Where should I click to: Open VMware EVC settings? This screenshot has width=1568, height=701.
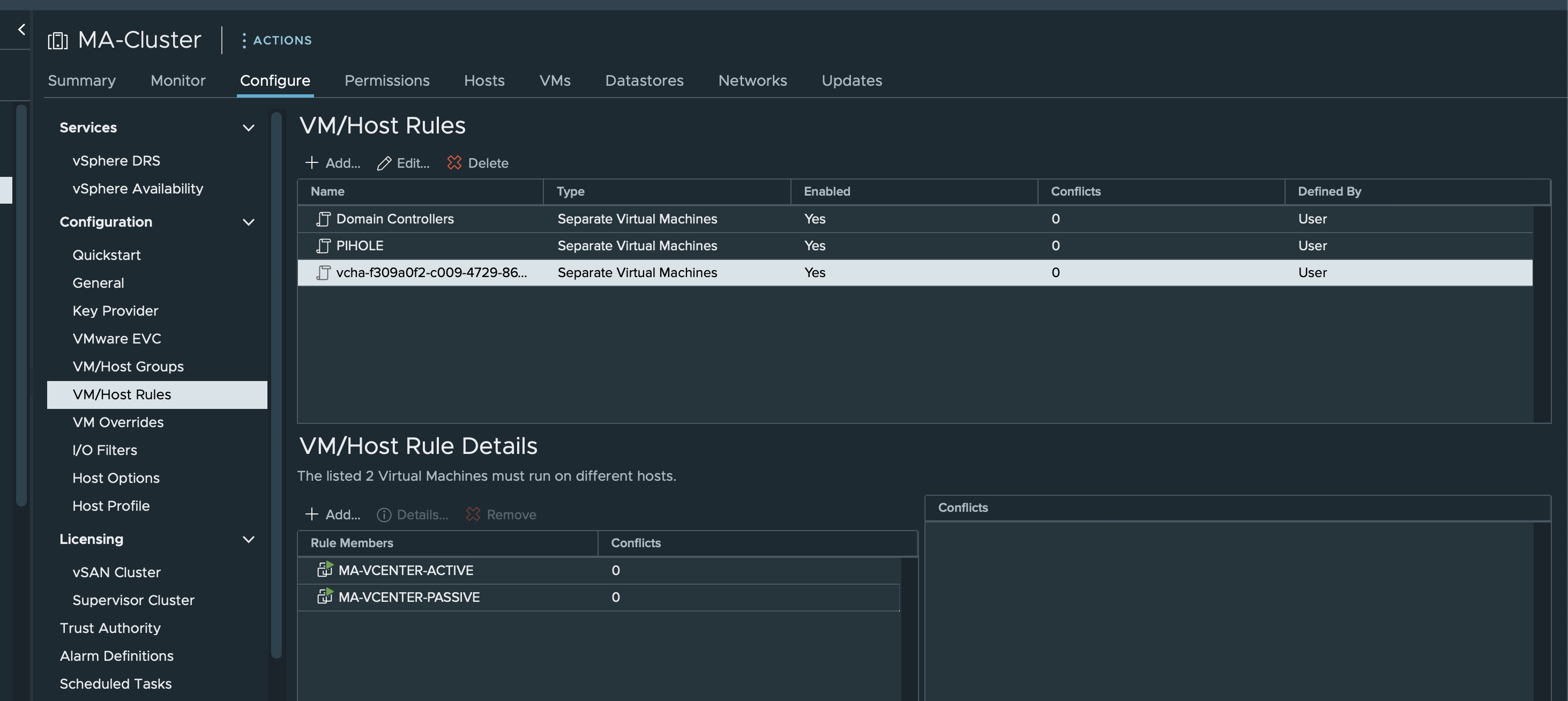117,339
